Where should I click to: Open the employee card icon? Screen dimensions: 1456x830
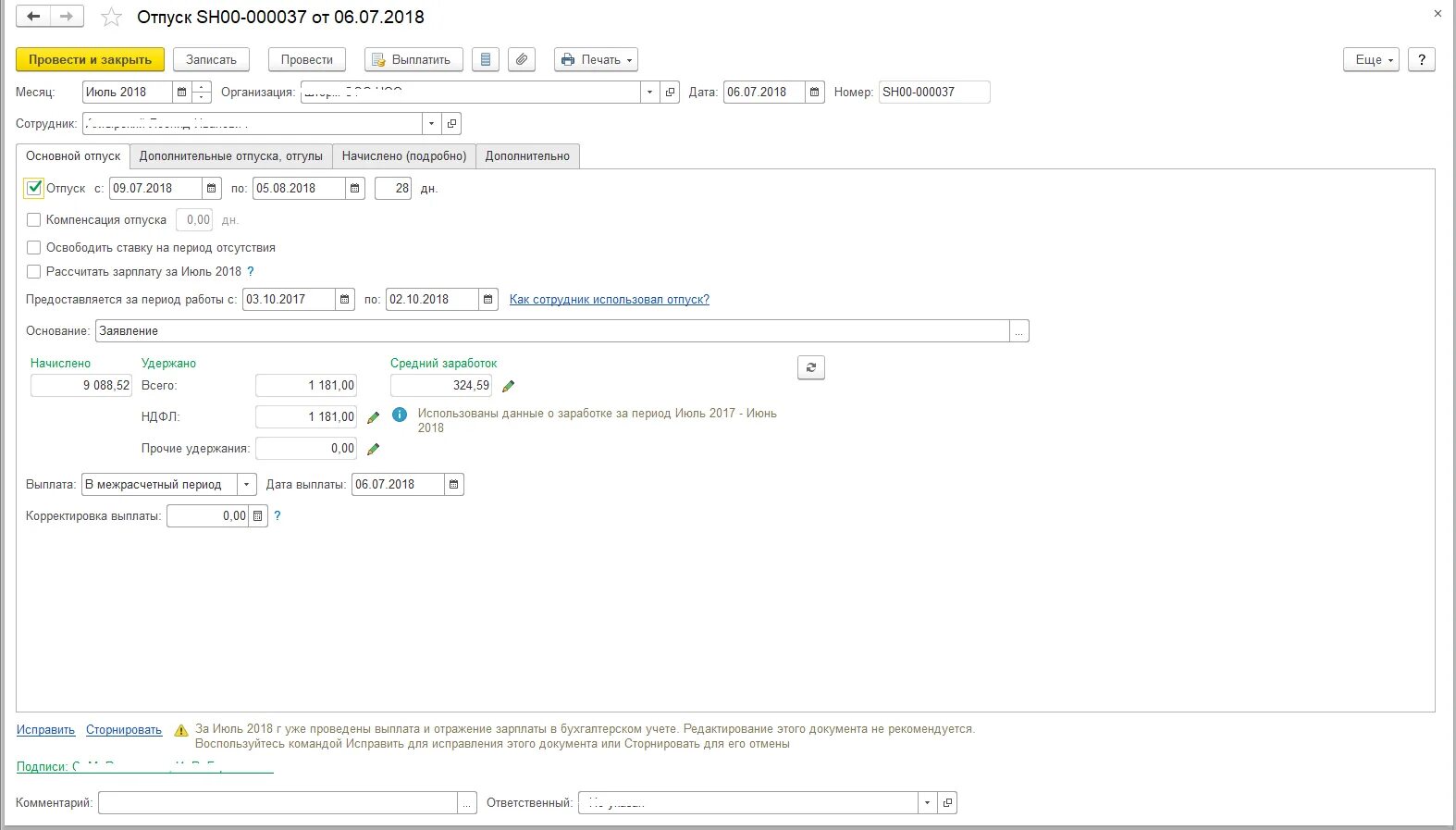point(451,123)
